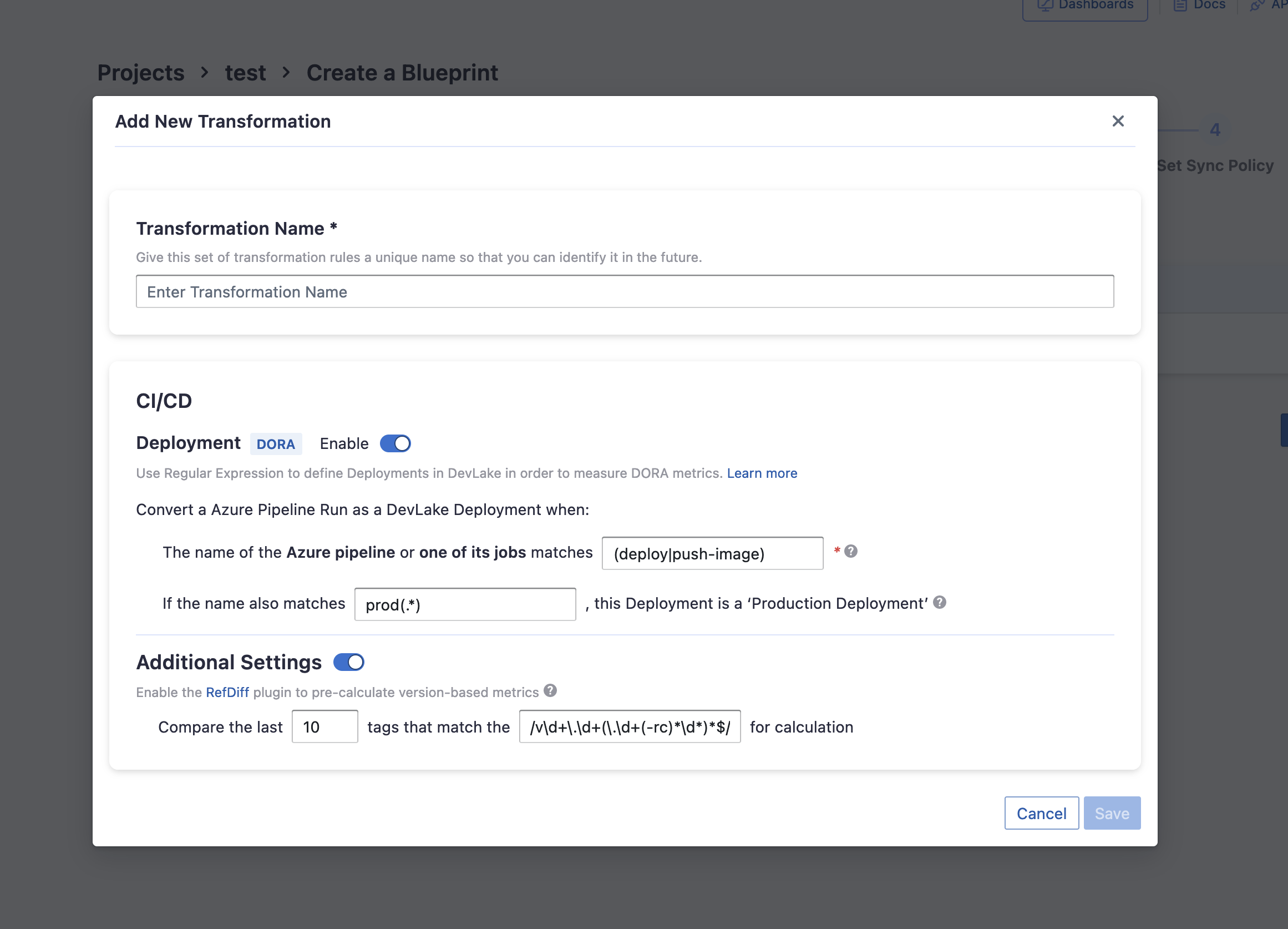The width and height of the screenshot is (1288, 929).
Task: Click the prod(.*) production regex field
Action: coord(464,604)
